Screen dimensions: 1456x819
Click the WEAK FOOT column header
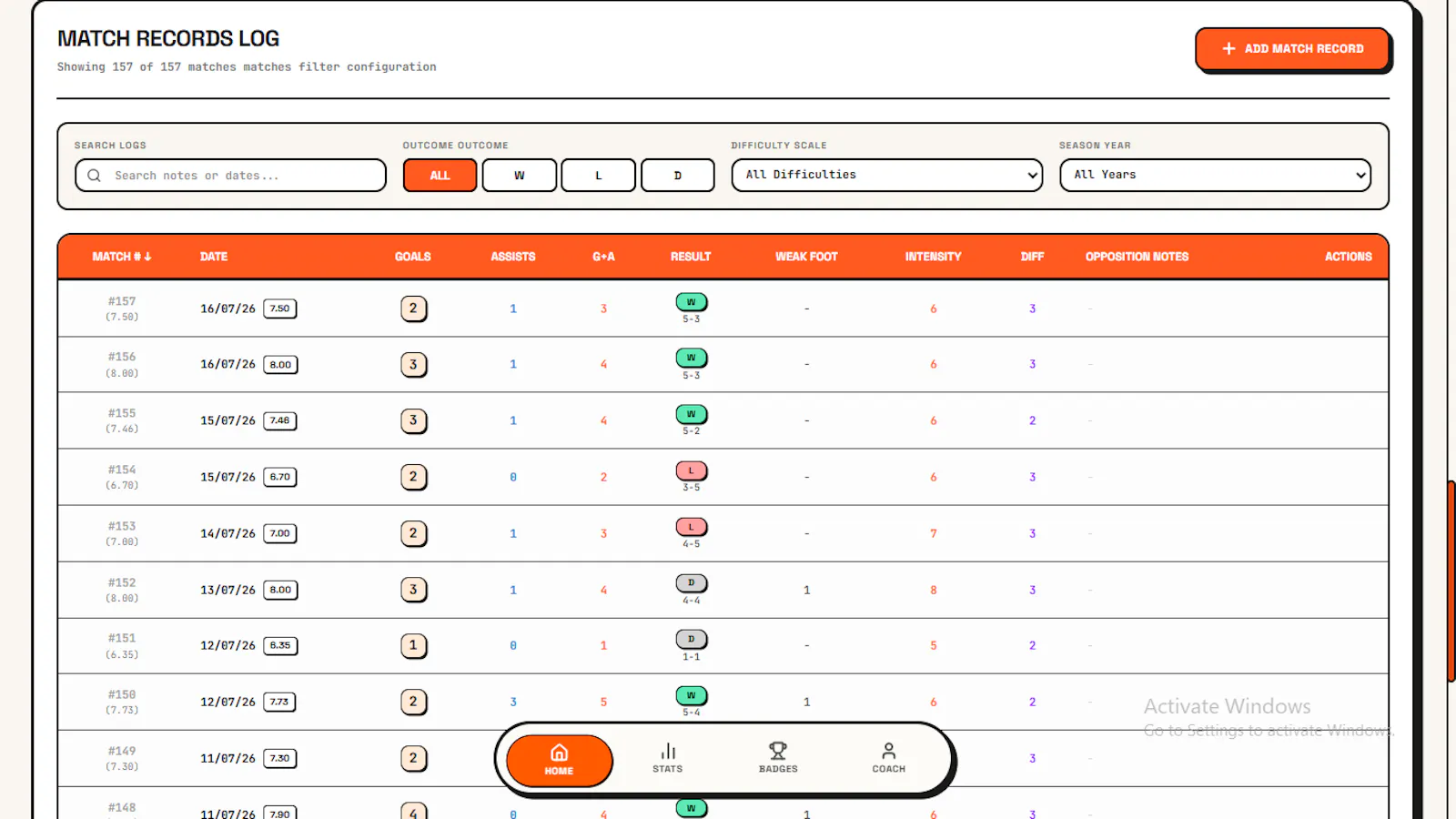click(806, 257)
